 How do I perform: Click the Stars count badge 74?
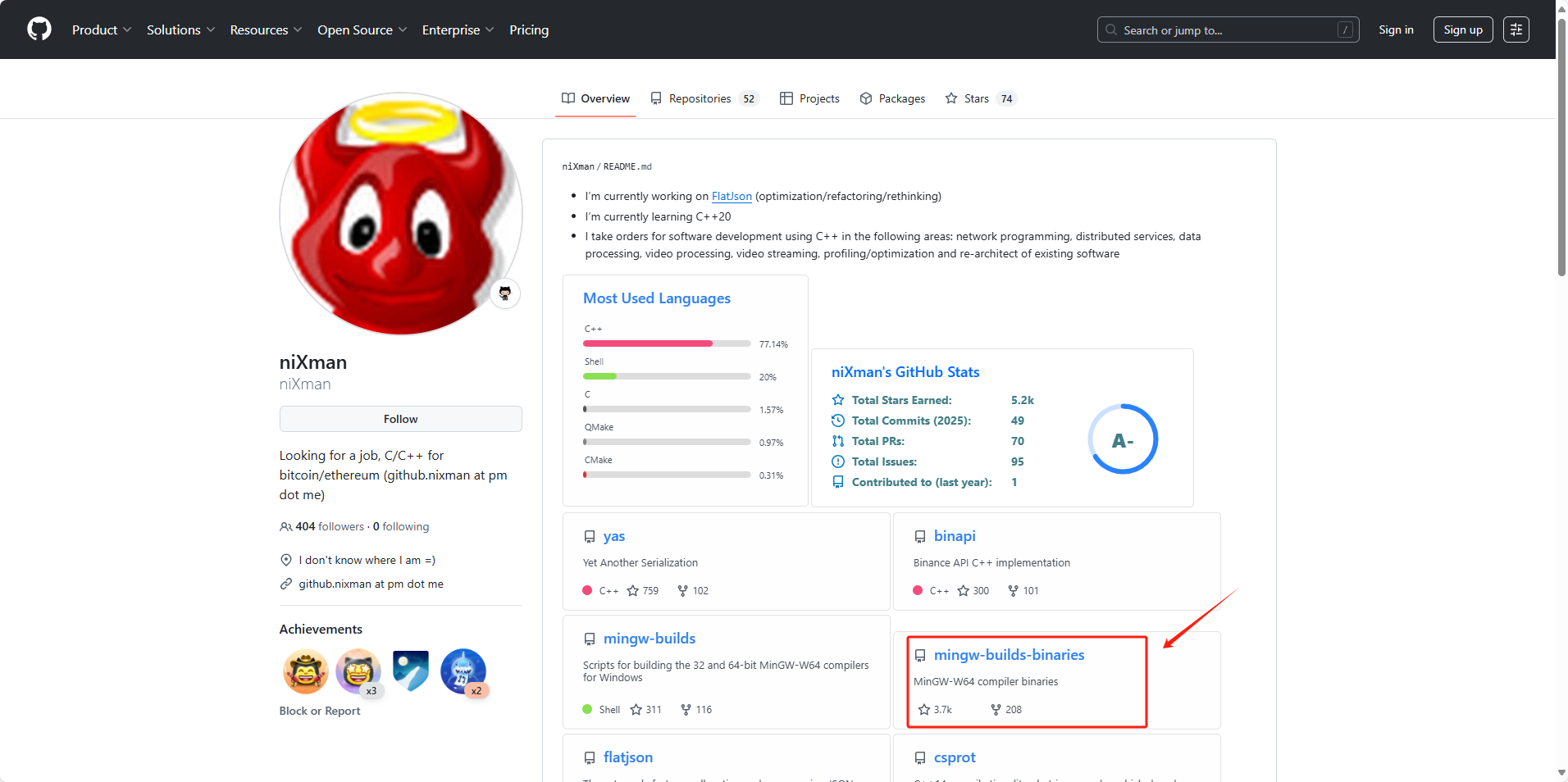point(1006,98)
